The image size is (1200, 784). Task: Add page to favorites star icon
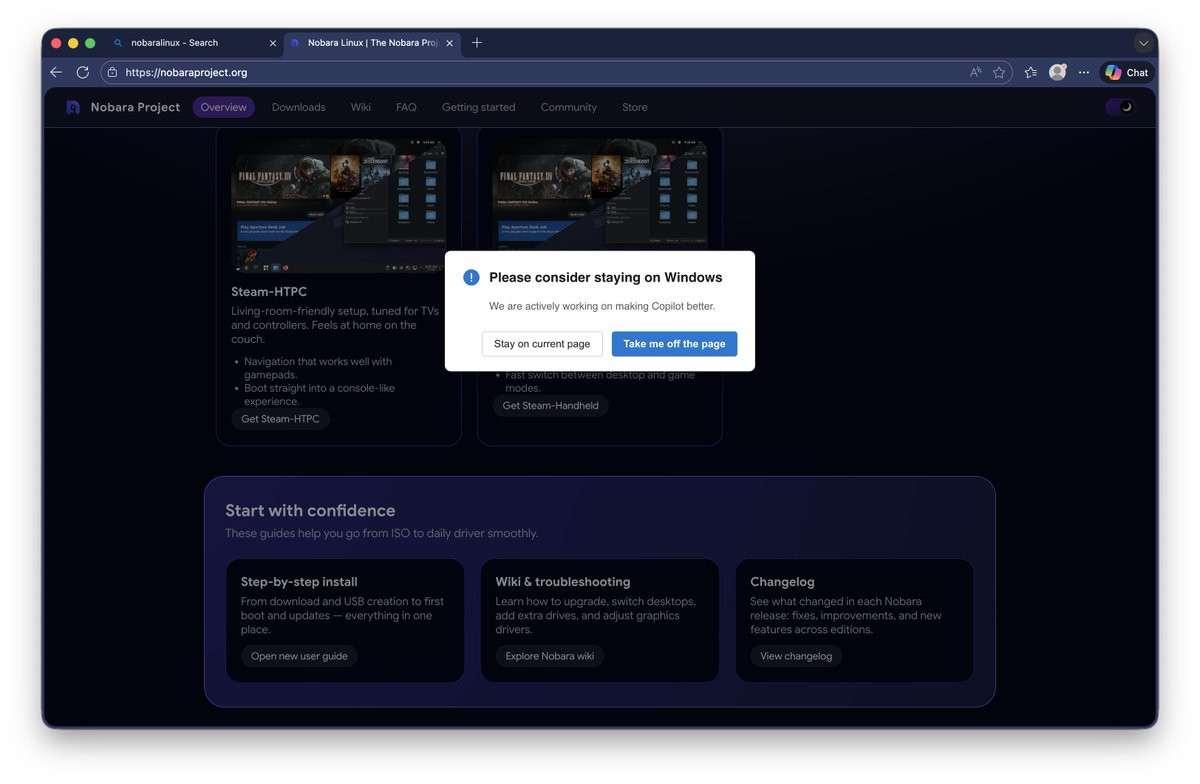pyautogui.click(x=999, y=72)
